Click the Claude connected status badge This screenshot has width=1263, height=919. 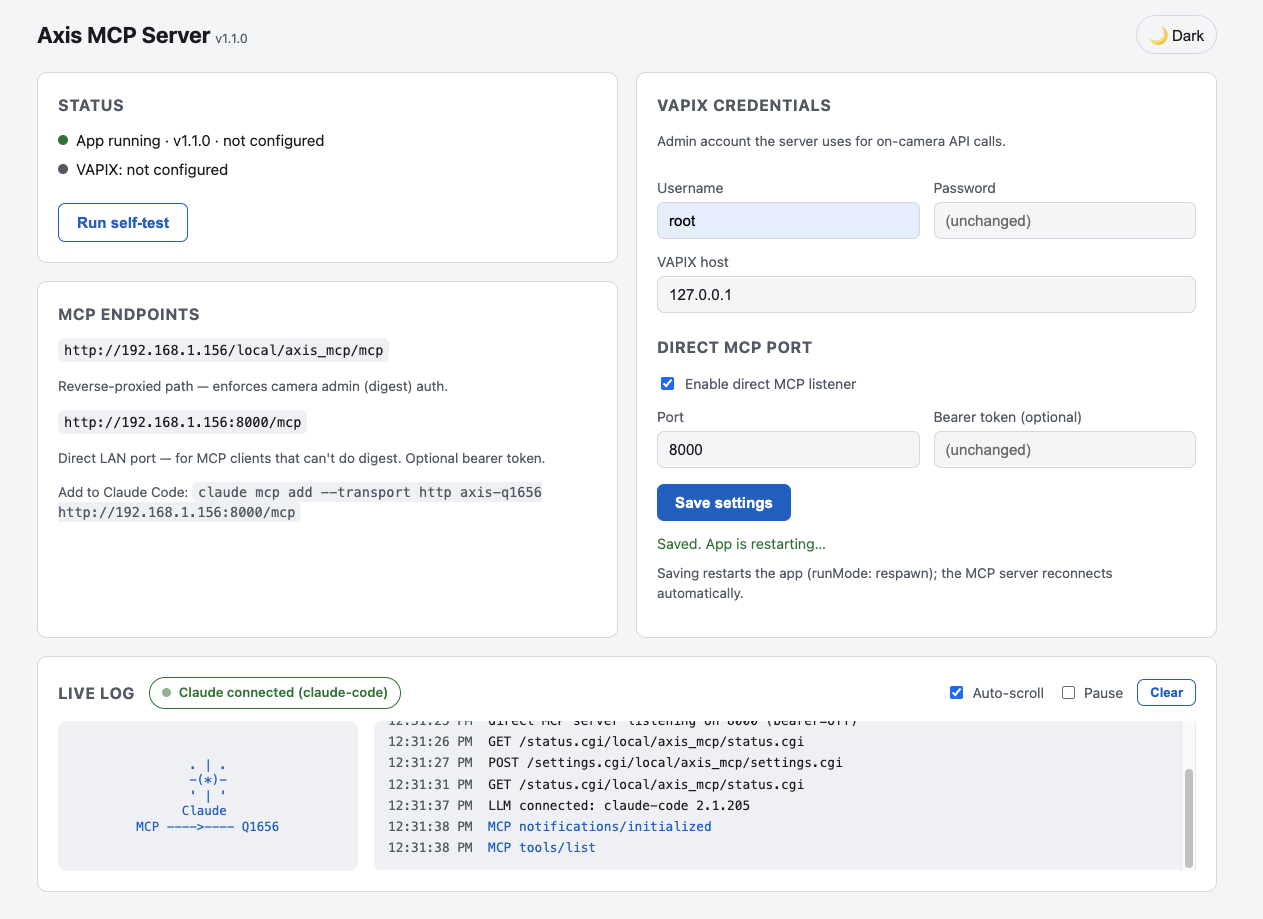(275, 693)
